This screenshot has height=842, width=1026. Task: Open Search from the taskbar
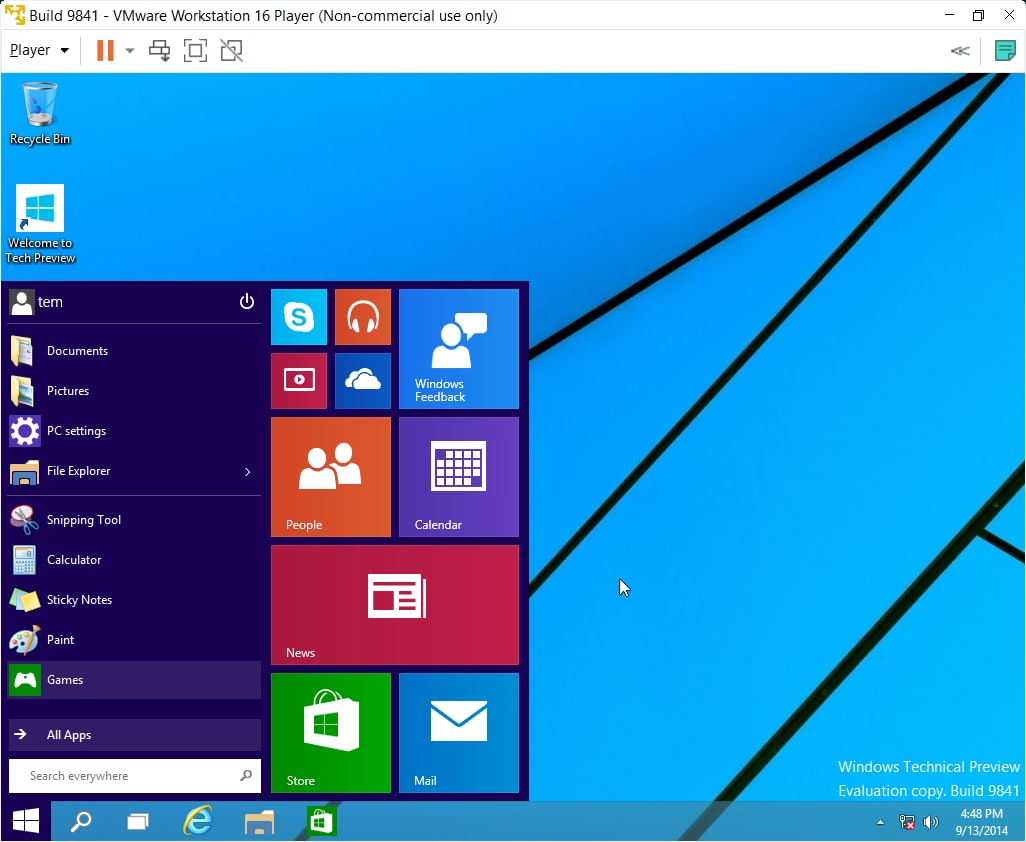point(80,821)
